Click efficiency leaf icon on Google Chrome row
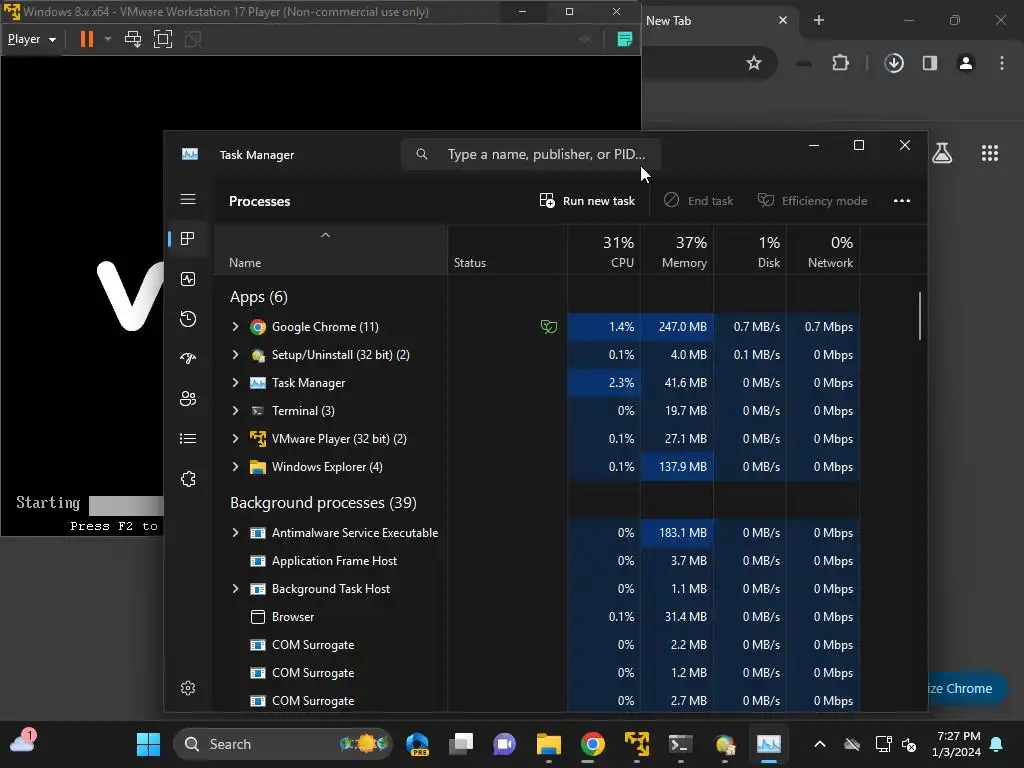1024x768 pixels. pyautogui.click(x=549, y=327)
